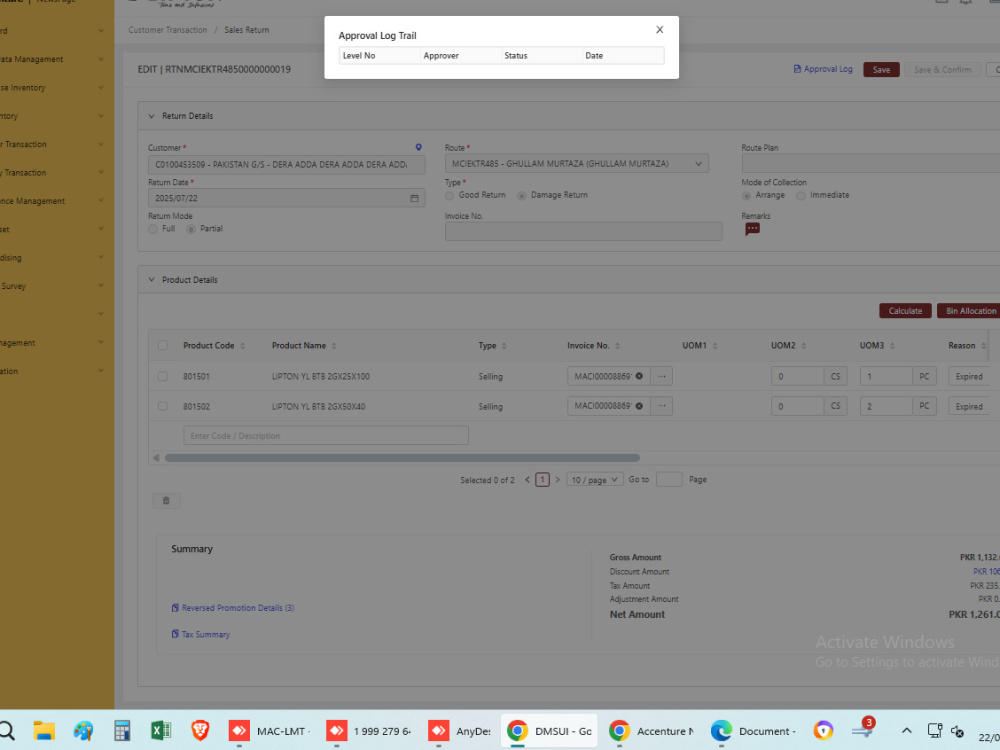Open invoice lookup ellipsis for row 801502
This screenshot has height=750, width=1000.
[x=661, y=406]
